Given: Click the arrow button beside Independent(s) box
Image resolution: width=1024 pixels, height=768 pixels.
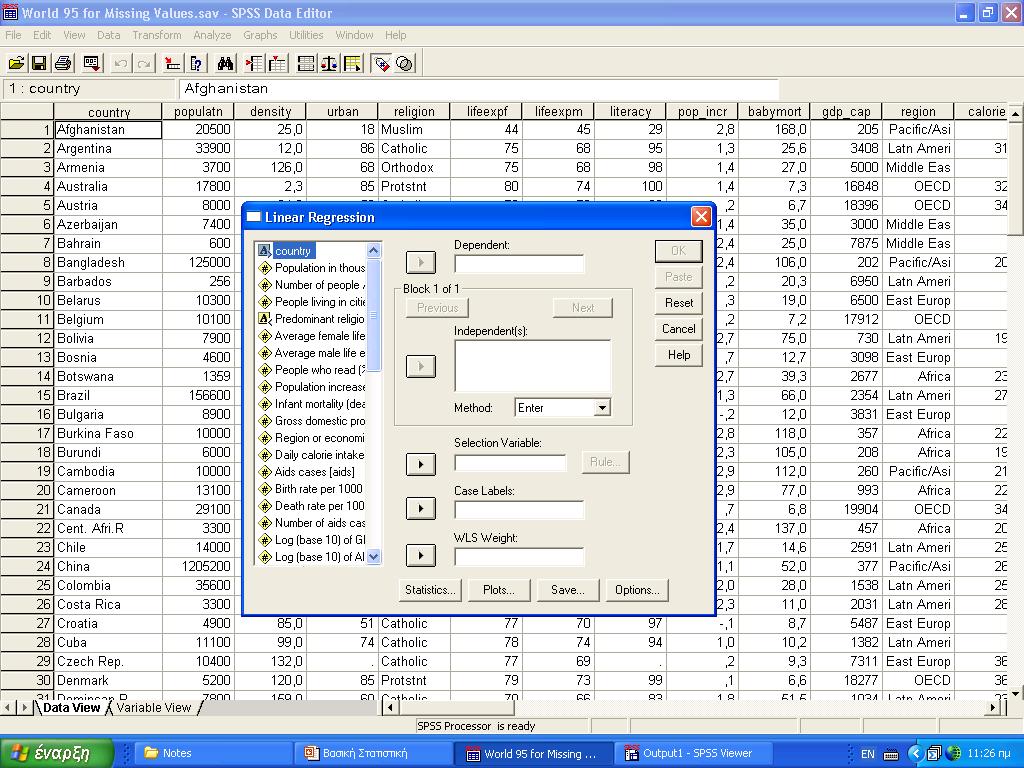Looking at the screenshot, I should 421,366.
